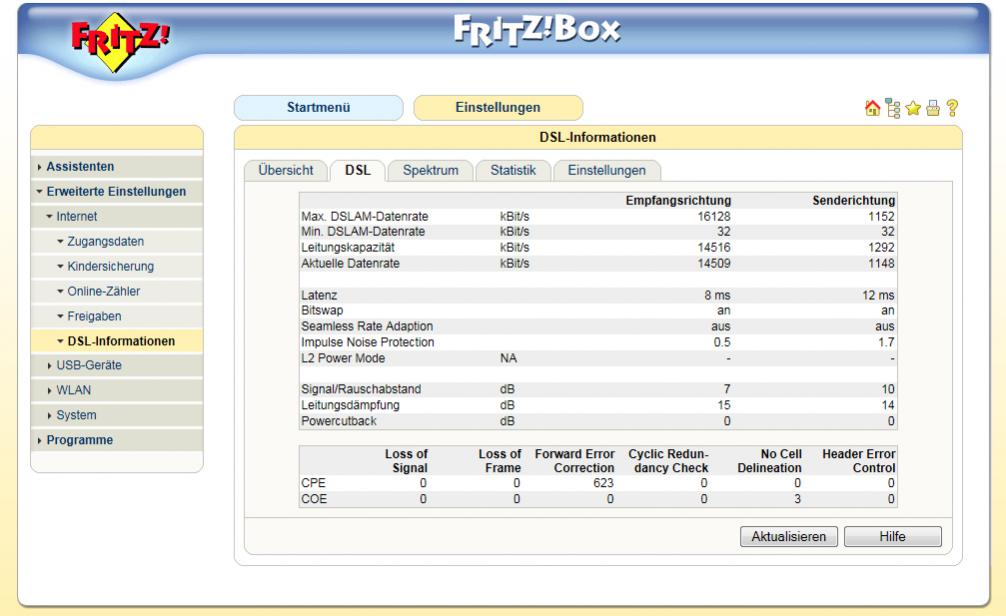Click the Hilfe button

pyautogui.click(x=892, y=536)
